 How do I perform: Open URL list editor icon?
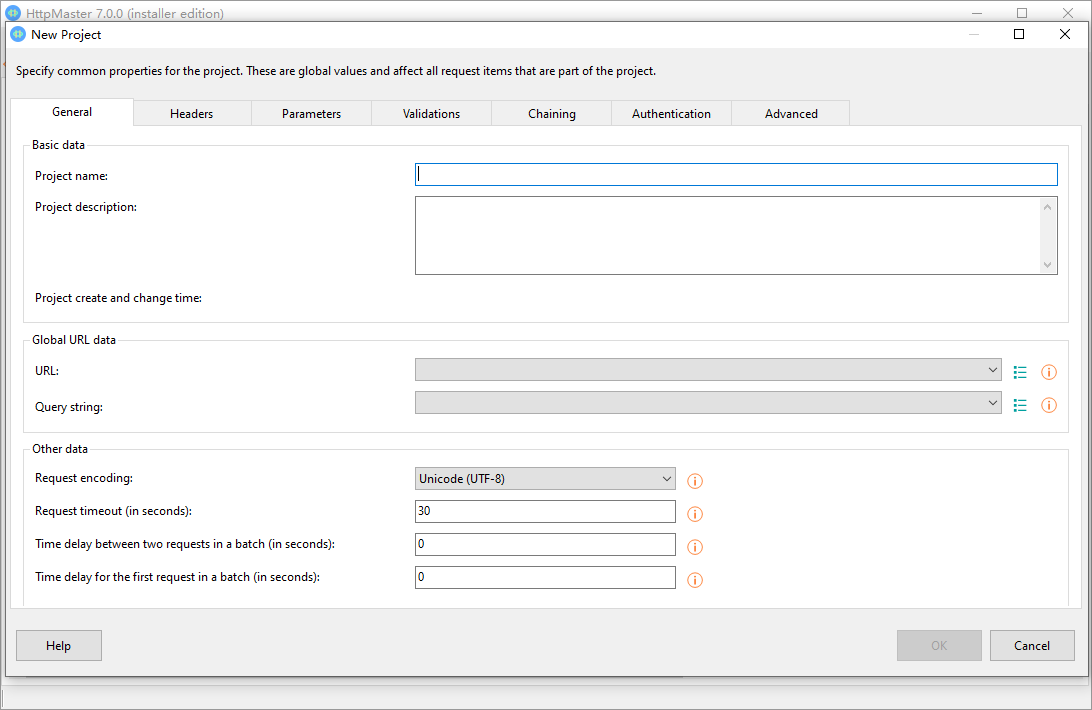[1020, 372]
